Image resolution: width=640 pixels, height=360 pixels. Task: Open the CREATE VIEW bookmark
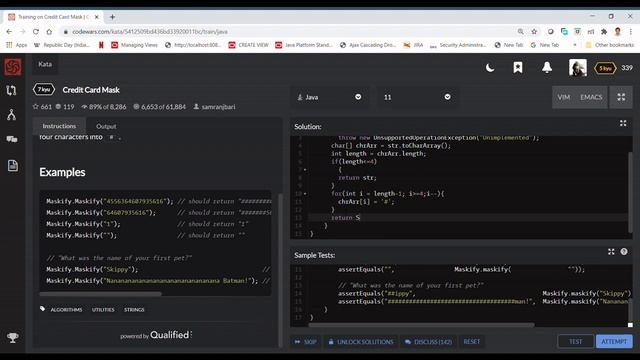click(249, 45)
